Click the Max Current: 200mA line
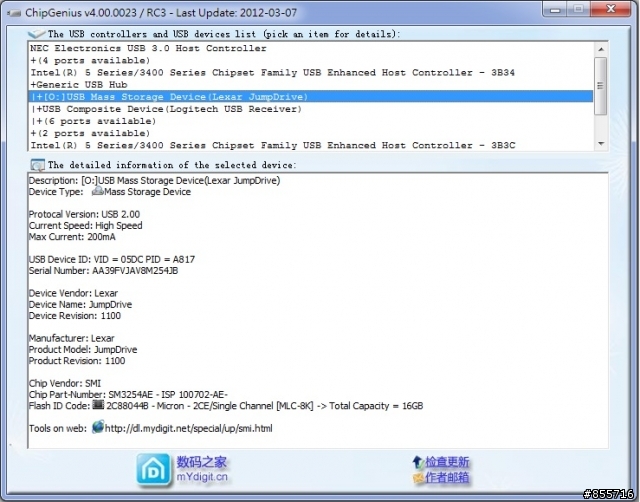This screenshot has height=502, width=640. (x=72, y=237)
